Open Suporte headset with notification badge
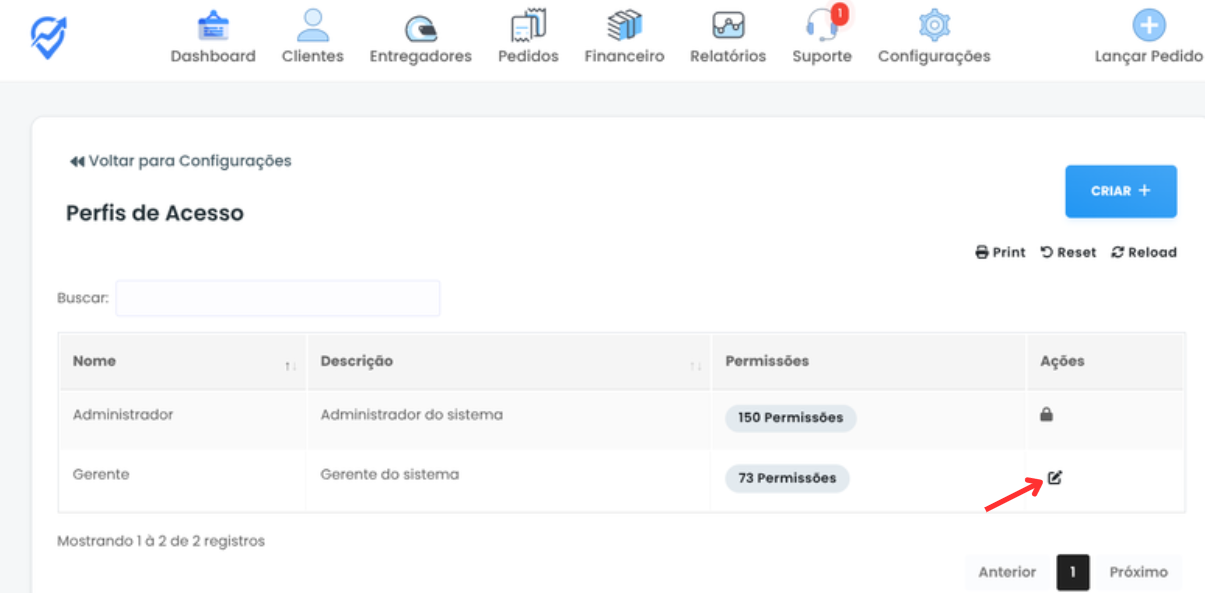 coord(822,25)
